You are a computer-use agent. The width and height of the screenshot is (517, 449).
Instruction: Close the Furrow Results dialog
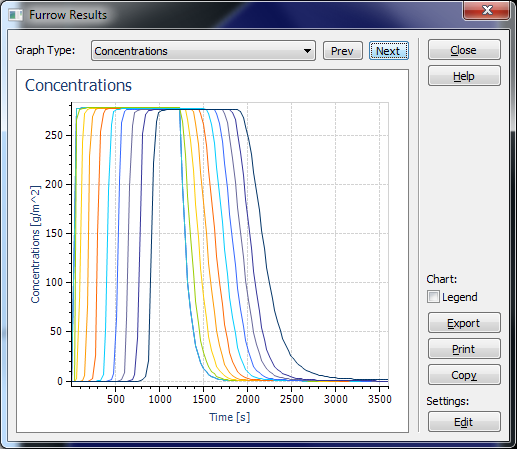(x=464, y=50)
